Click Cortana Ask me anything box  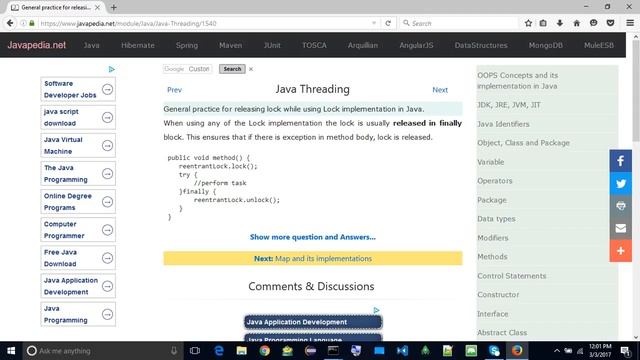point(101,351)
